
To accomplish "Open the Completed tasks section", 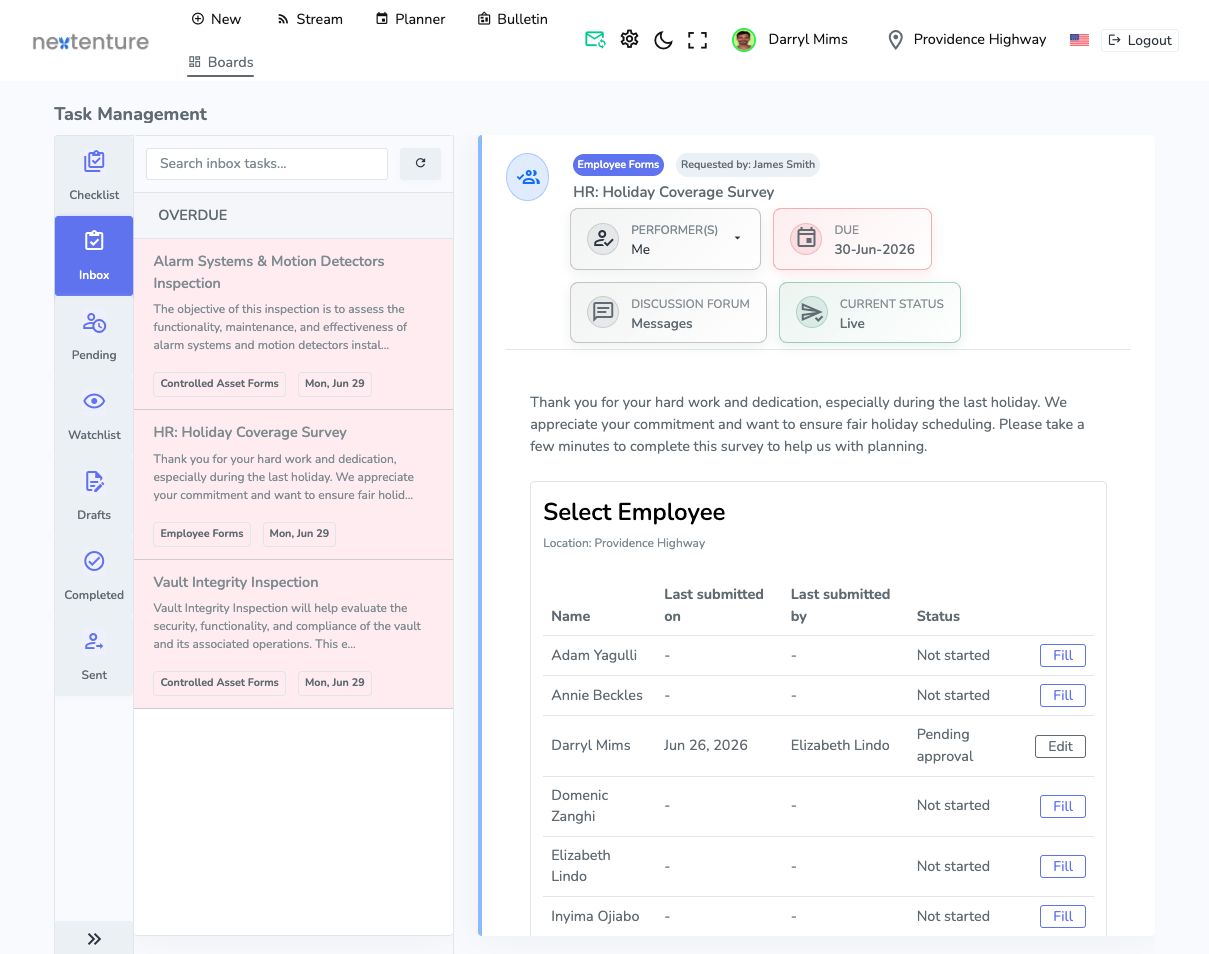I will 94,576.
